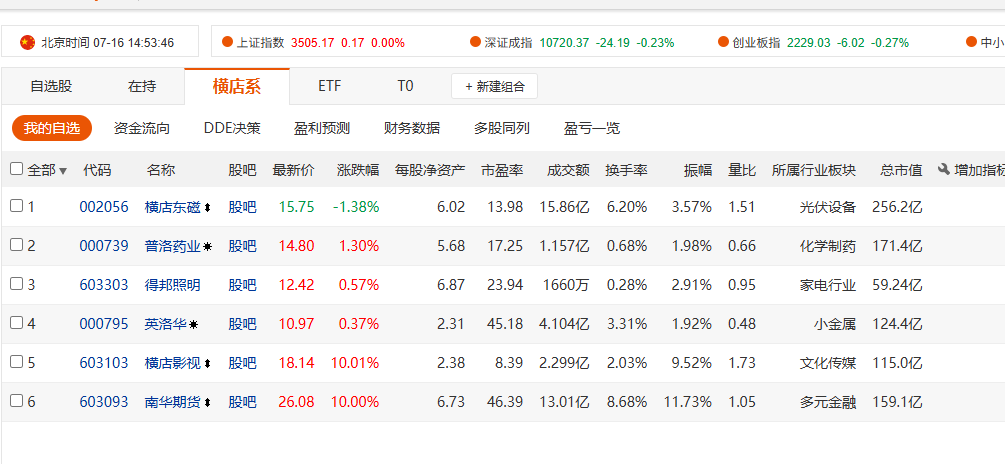Click the 10.01% change value
This screenshot has width=1005, height=464.
(x=355, y=363)
